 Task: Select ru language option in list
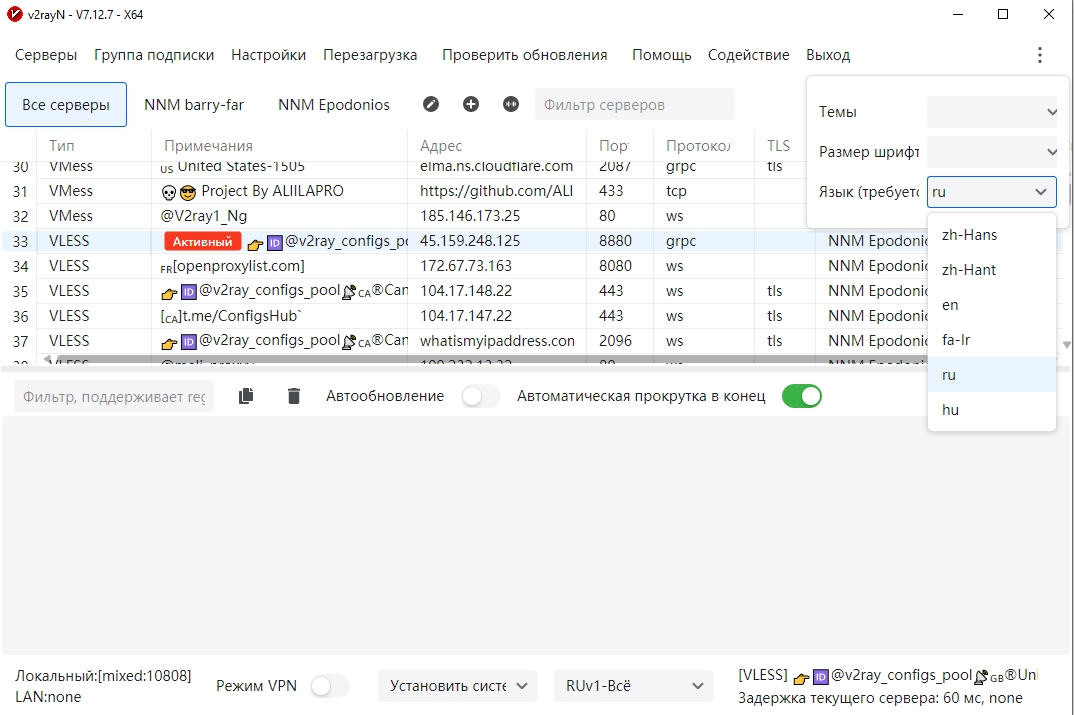click(x=992, y=375)
